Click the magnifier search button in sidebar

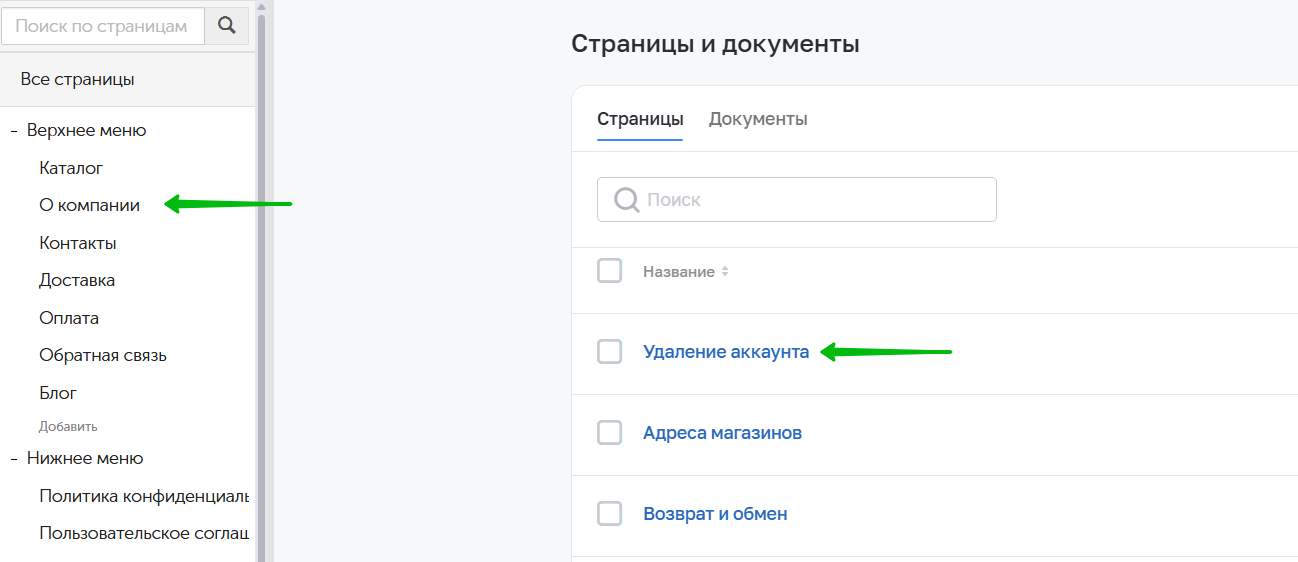pos(226,26)
